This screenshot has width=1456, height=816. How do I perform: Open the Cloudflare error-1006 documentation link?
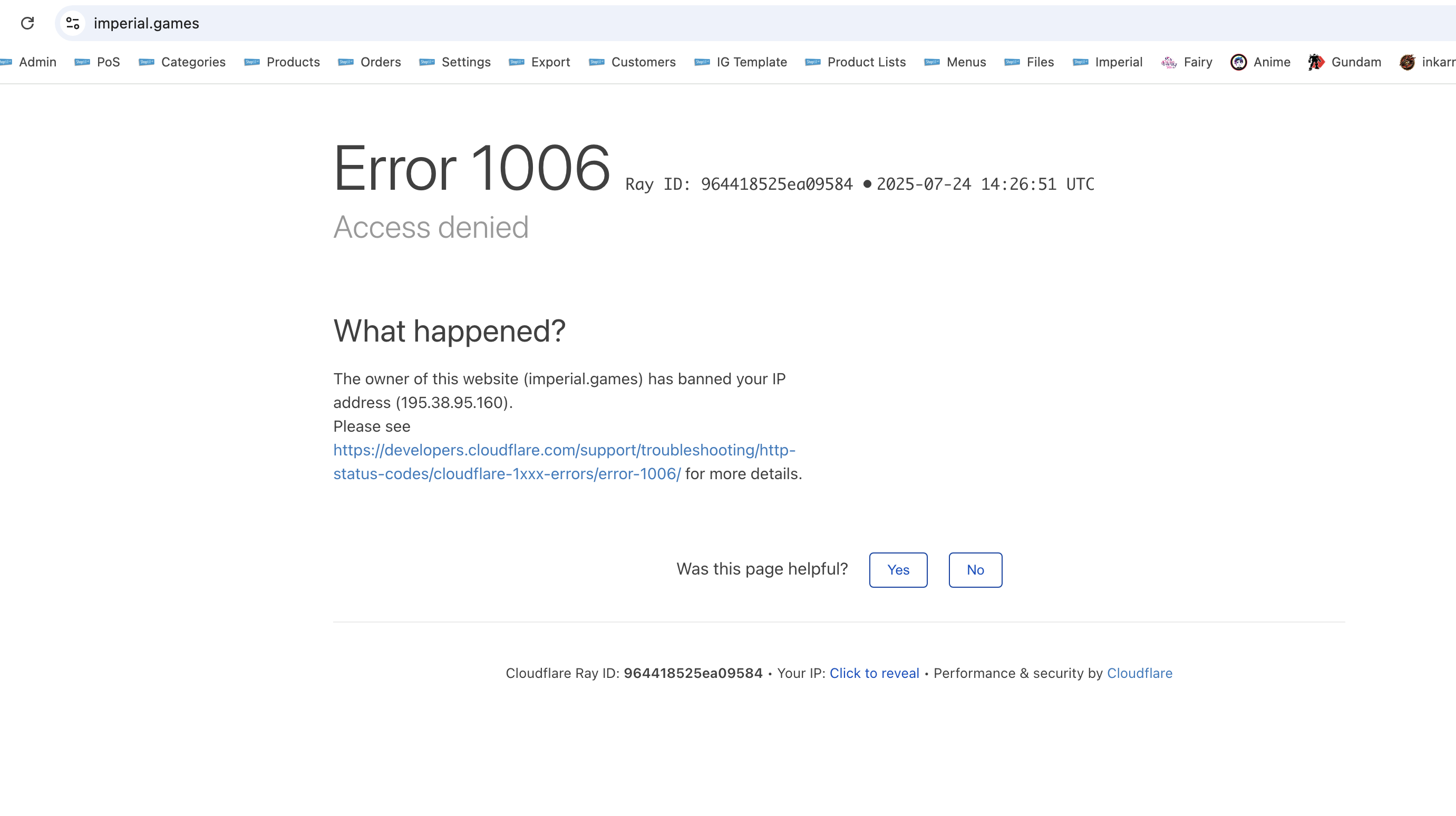[x=564, y=450]
